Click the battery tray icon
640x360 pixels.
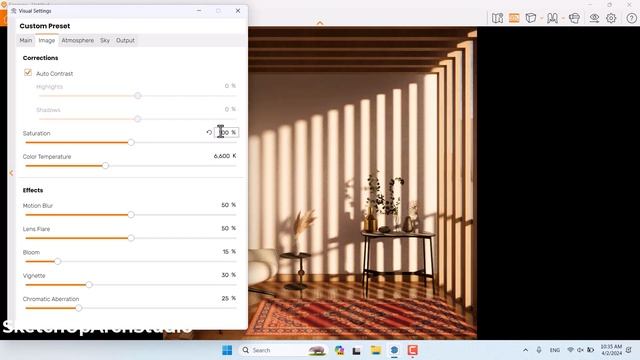pyautogui.click(x=590, y=350)
